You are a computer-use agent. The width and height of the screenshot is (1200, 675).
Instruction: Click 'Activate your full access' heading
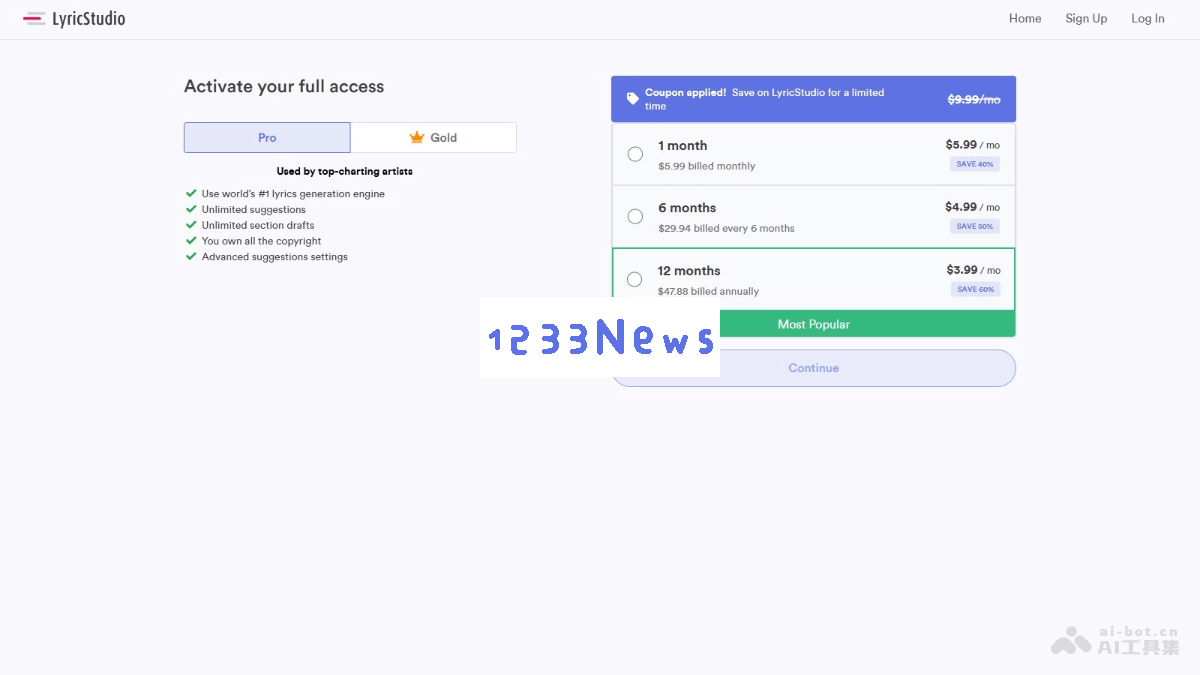click(x=284, y=87)
